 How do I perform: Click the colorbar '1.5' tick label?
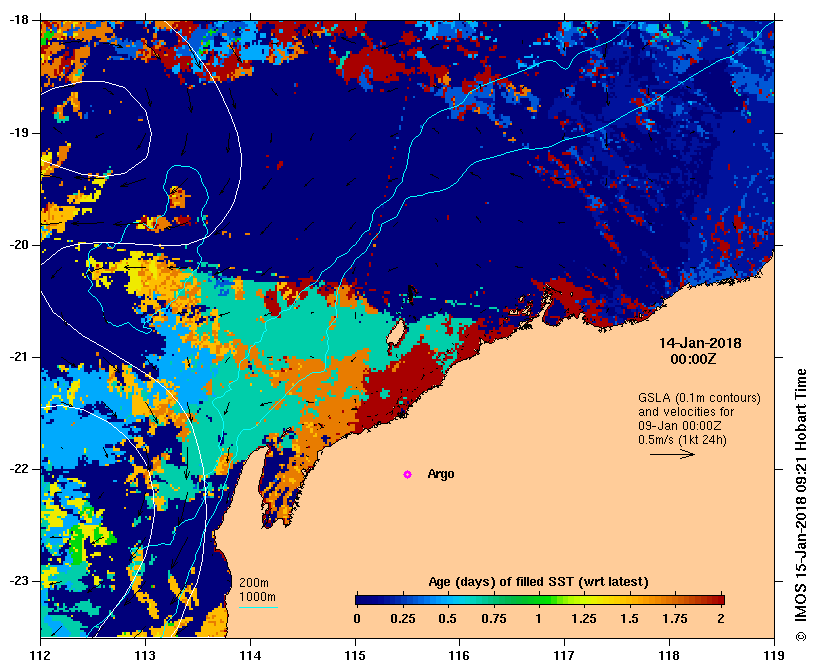point(630,619)
